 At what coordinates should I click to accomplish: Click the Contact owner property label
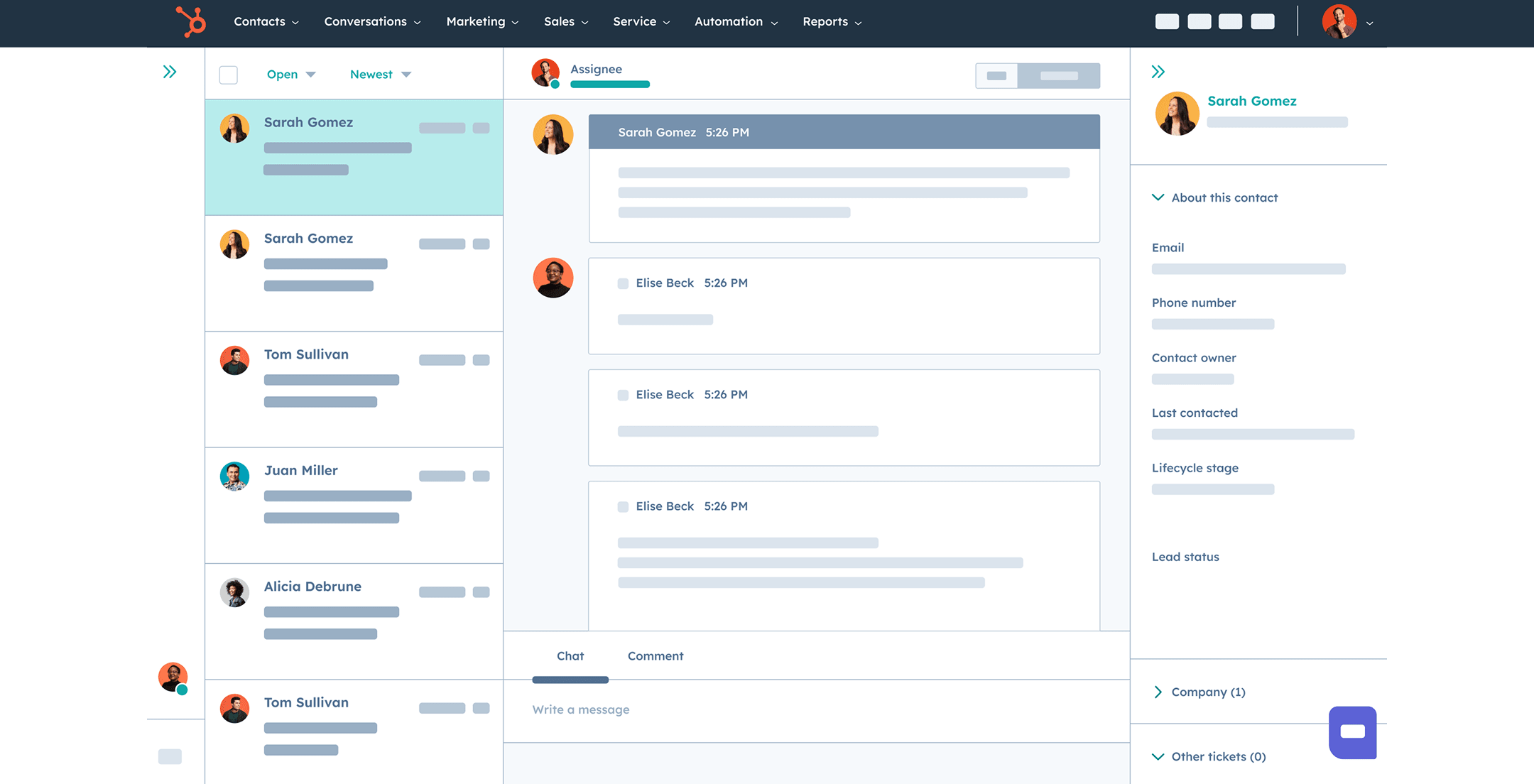[1193, 358]
